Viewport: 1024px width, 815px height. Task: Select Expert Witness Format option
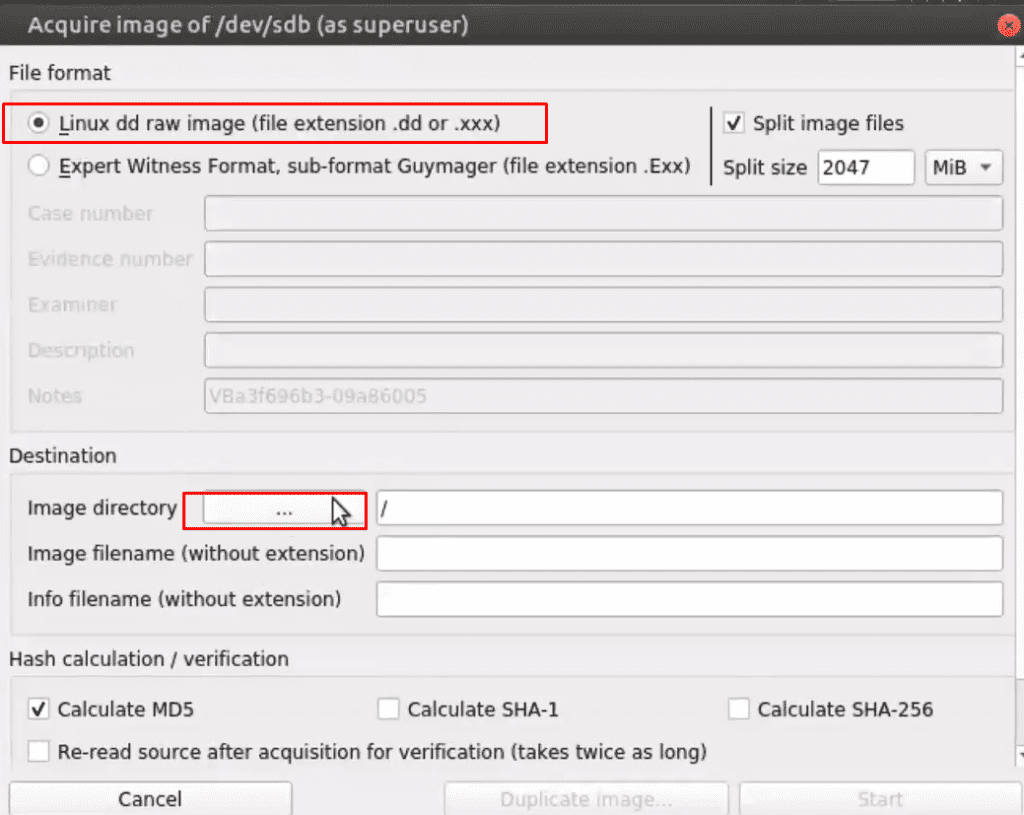39,166
